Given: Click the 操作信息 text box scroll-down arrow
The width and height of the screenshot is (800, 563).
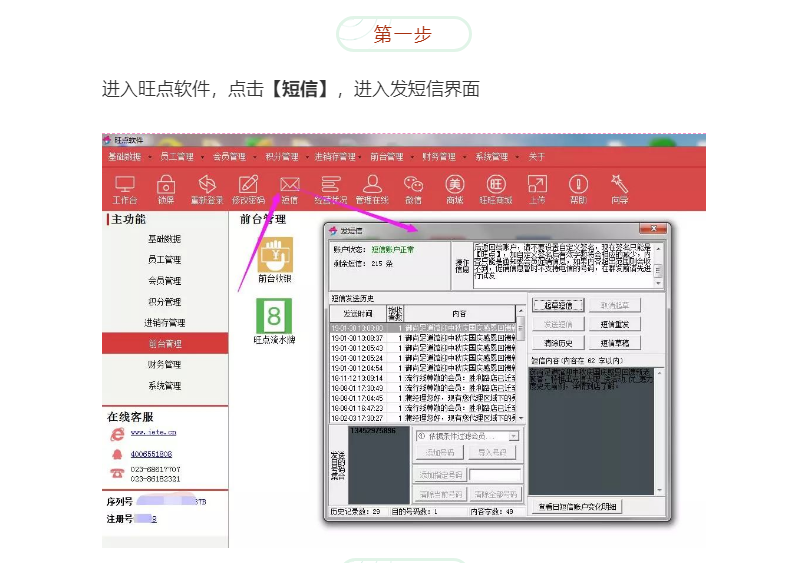Looking at the screenshot, I should (x=658, y=283).
